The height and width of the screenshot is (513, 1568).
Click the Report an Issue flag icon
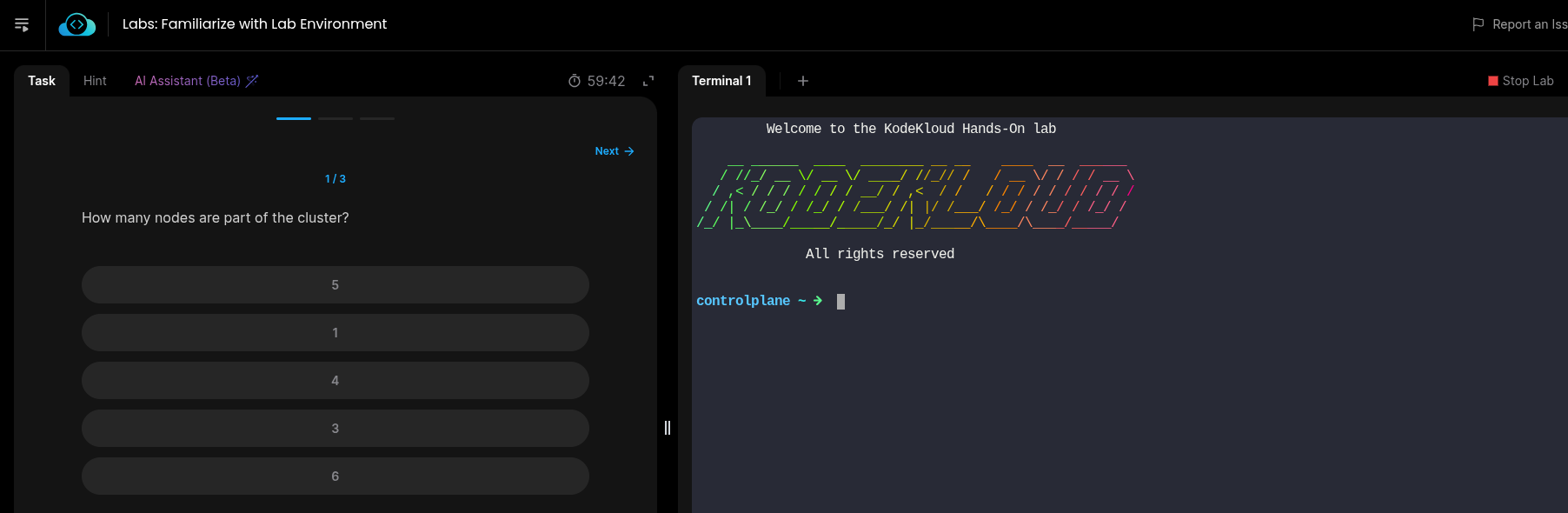(1478, 24)
